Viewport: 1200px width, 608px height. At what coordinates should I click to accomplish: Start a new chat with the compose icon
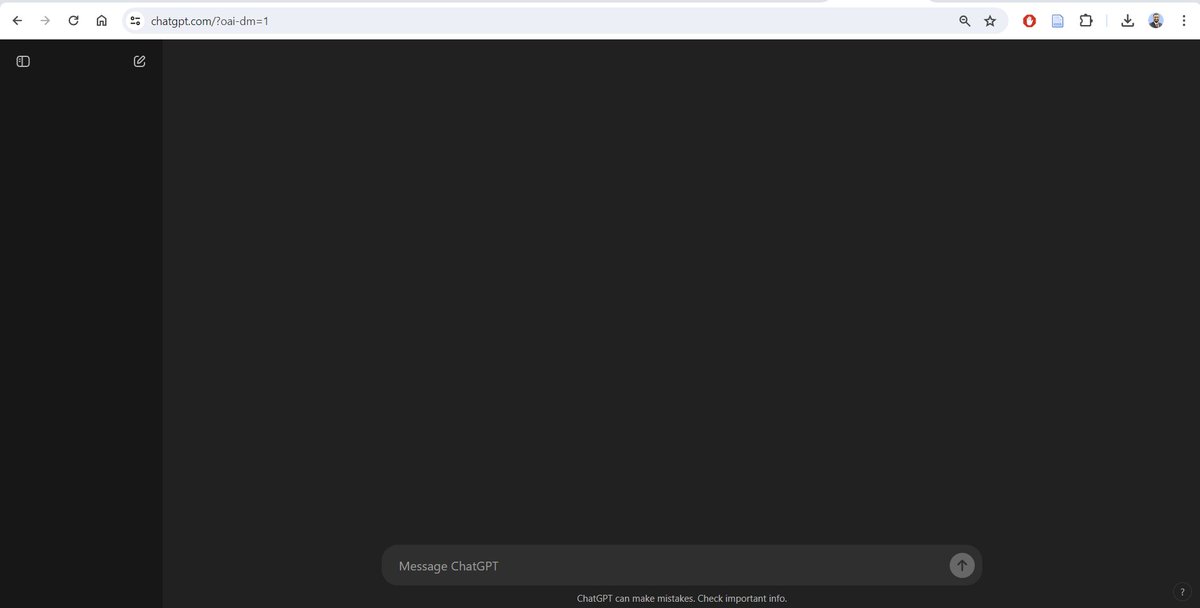pos(140,61)
